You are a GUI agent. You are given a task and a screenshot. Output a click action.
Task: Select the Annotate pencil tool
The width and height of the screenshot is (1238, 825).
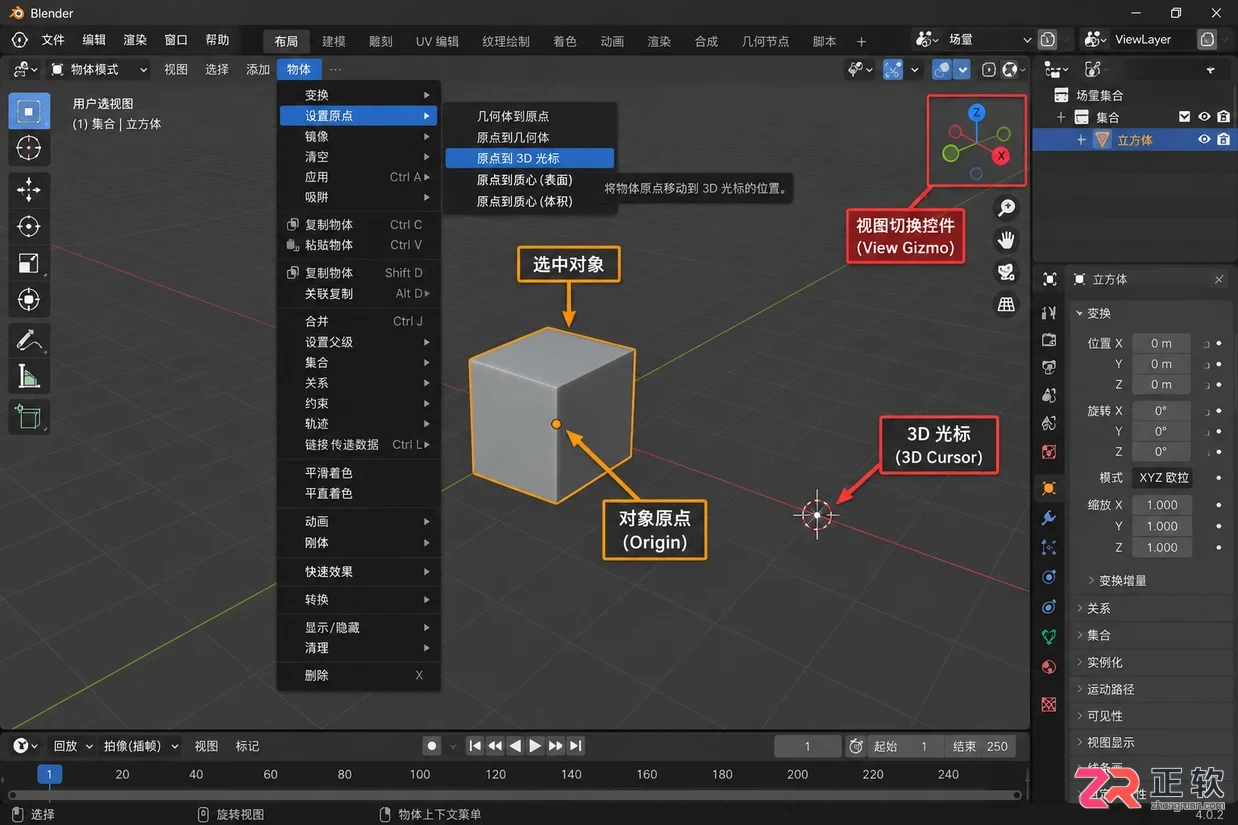point(29,340)
